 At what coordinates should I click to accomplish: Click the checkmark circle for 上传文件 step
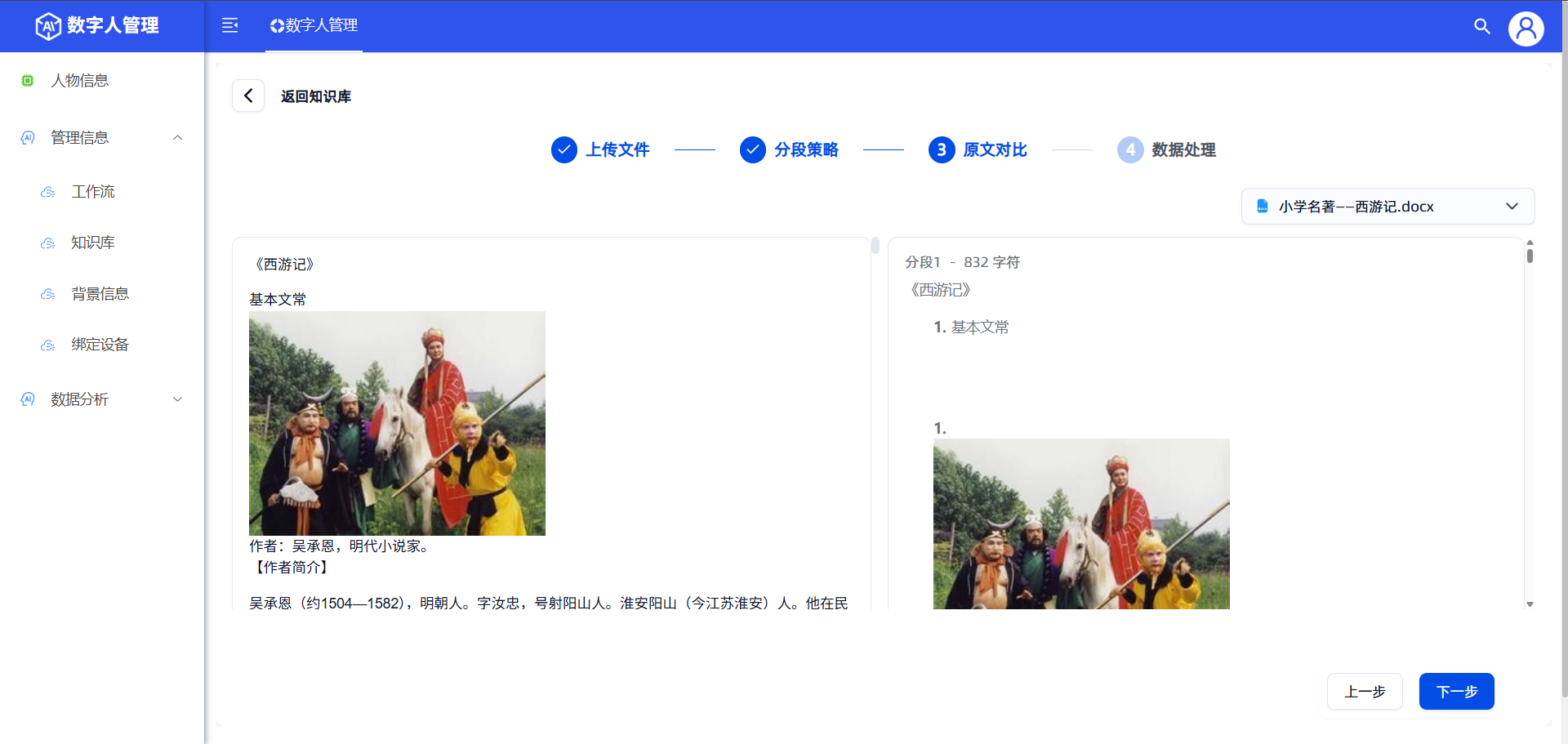[x=564, y=150]
